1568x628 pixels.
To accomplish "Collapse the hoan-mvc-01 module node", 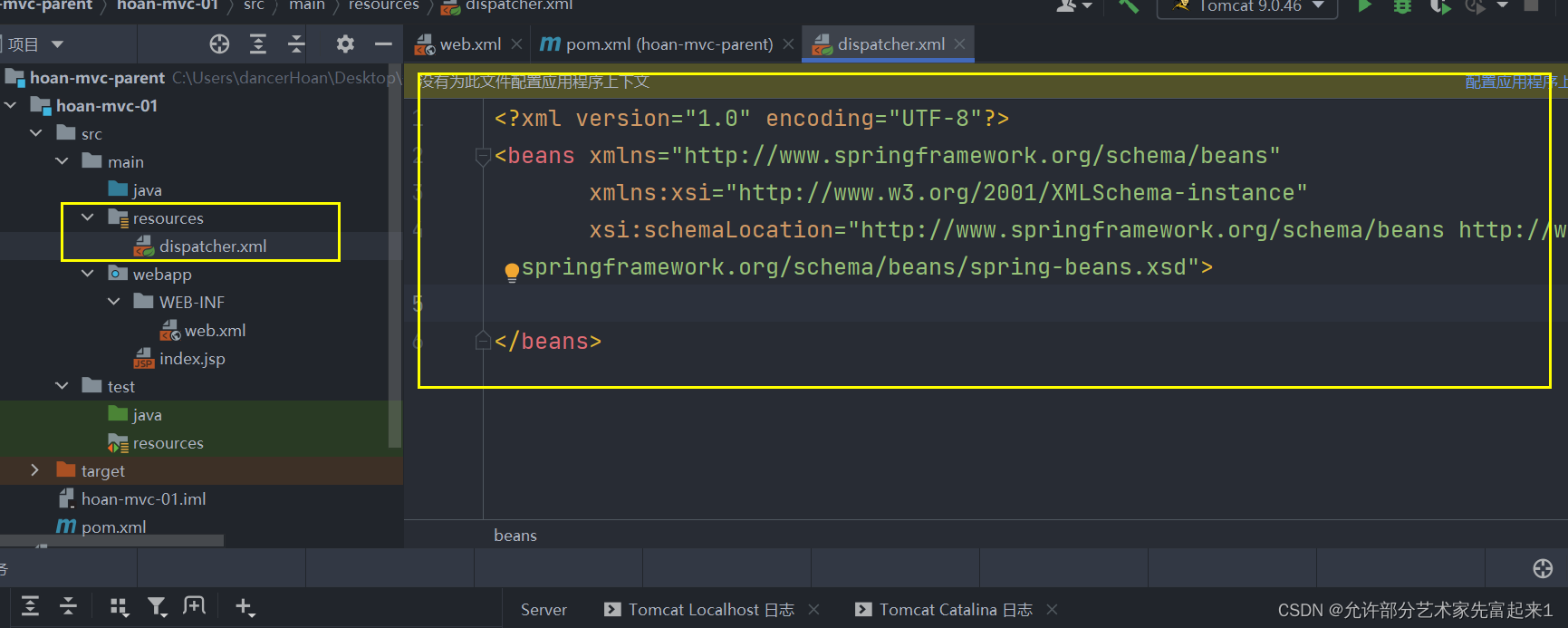I will tap(11, 106).
